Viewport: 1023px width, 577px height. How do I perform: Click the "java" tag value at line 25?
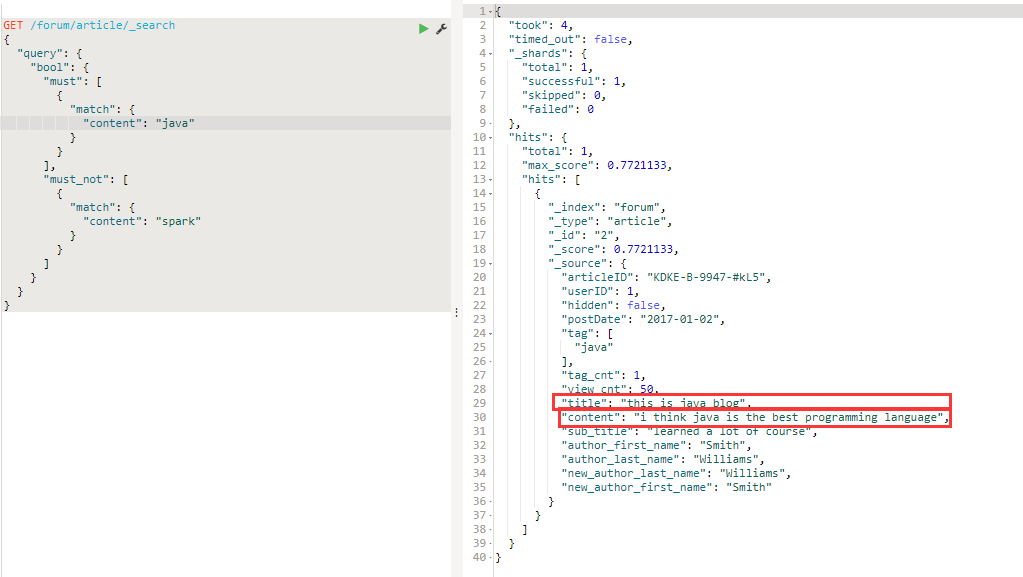pyautogui.click(x=594, y=347)
